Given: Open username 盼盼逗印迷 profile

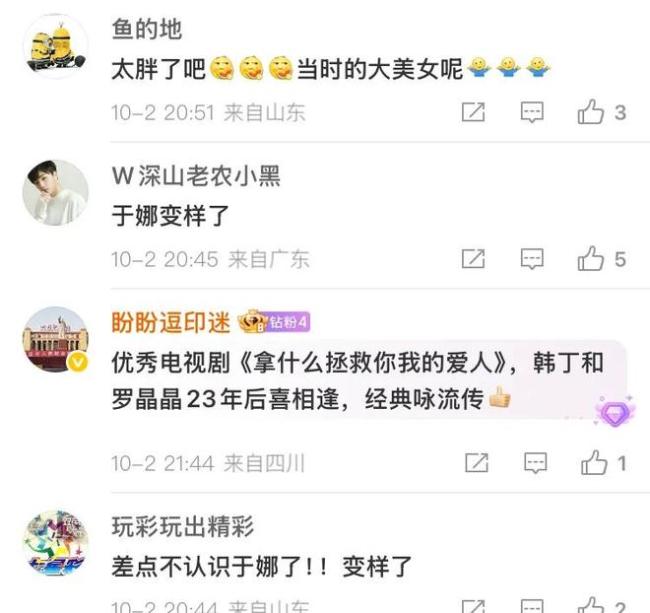Looking at the screenshot, I should [171, 322].
